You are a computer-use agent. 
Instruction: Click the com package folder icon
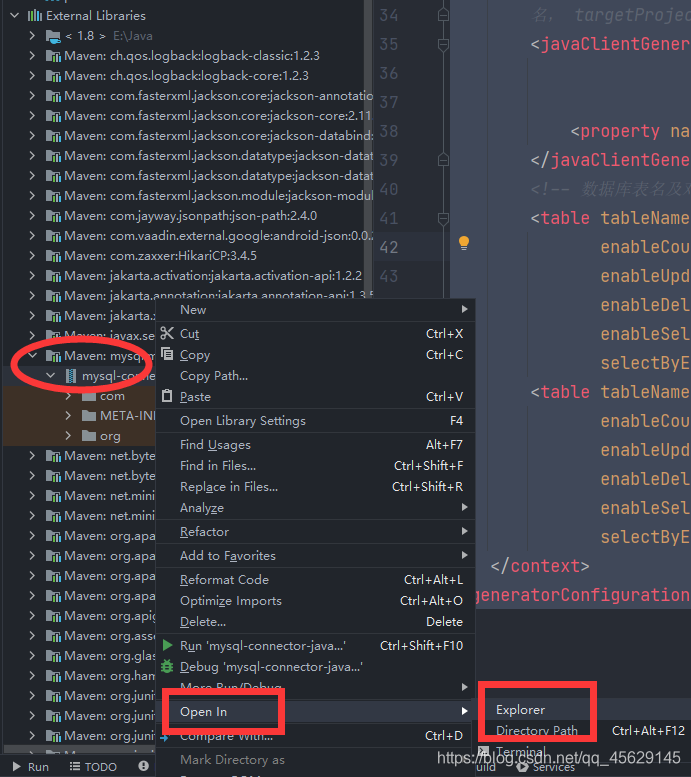pyautogui.click(x=89, y=396)
